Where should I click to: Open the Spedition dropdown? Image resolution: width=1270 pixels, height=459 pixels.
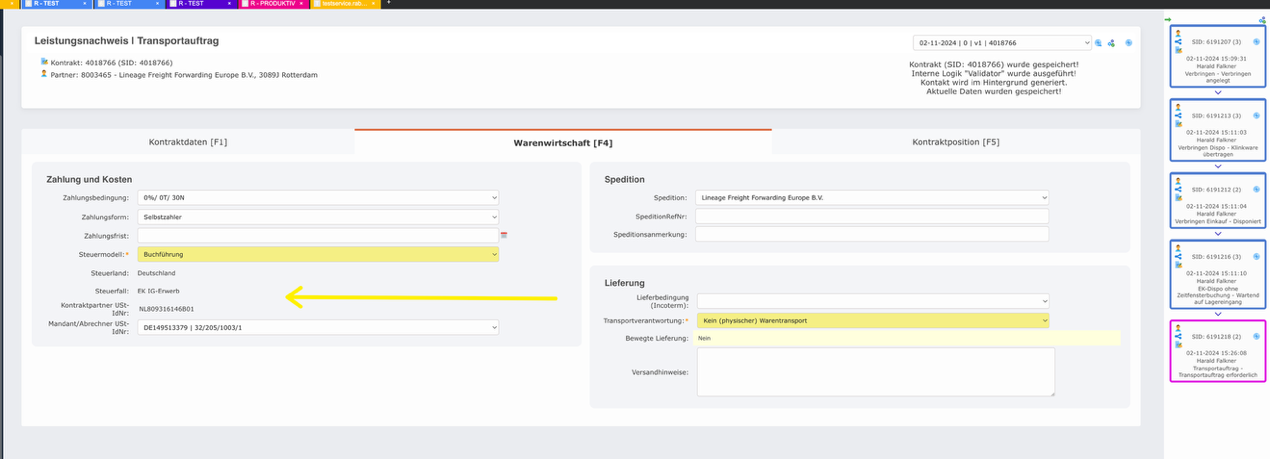pyautogui.click(x=872, y=198)
